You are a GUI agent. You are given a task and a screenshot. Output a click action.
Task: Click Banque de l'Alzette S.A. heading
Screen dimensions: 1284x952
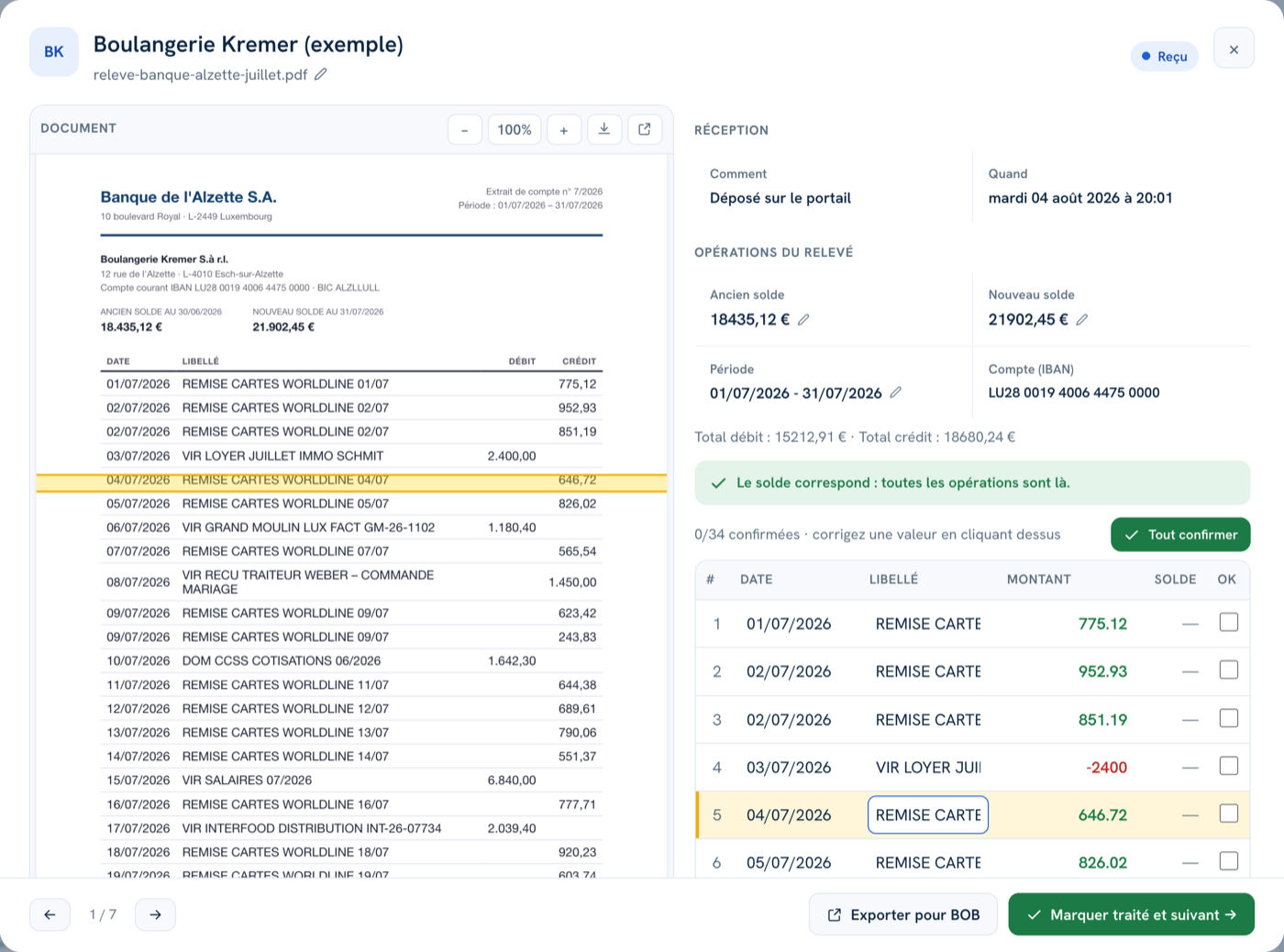point(188,197)
